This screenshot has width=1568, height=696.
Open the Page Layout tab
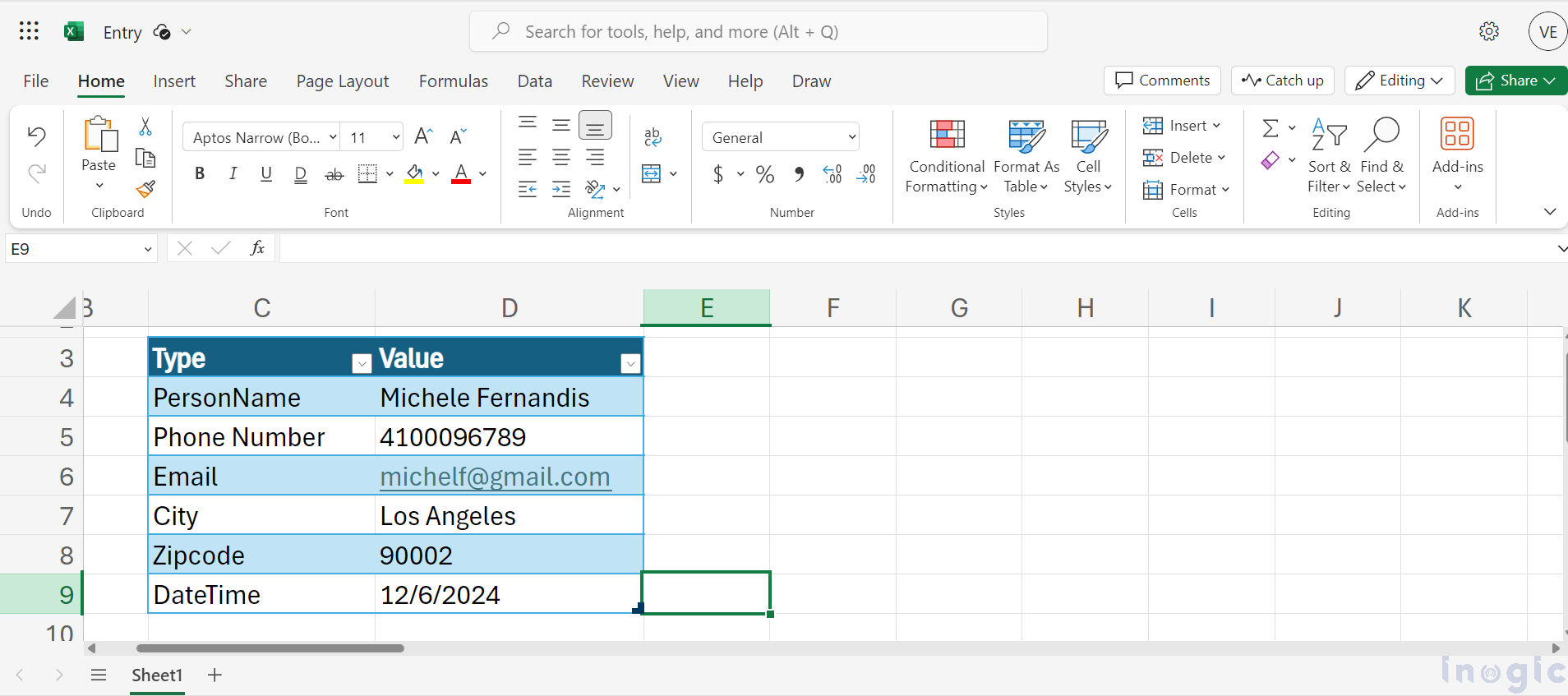click(342, 81)
